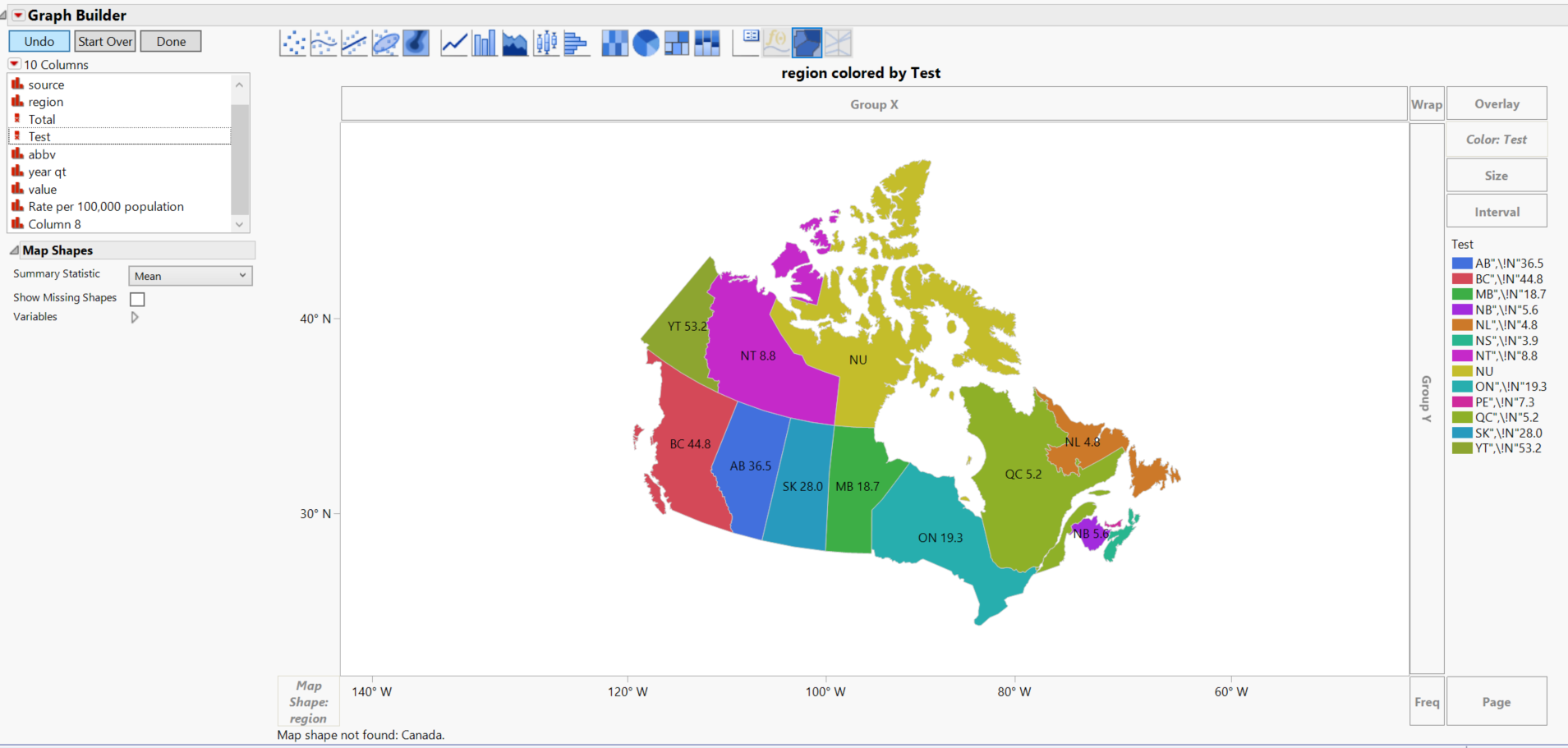Open the Summary Statistic dropdown

pos(190,275)
